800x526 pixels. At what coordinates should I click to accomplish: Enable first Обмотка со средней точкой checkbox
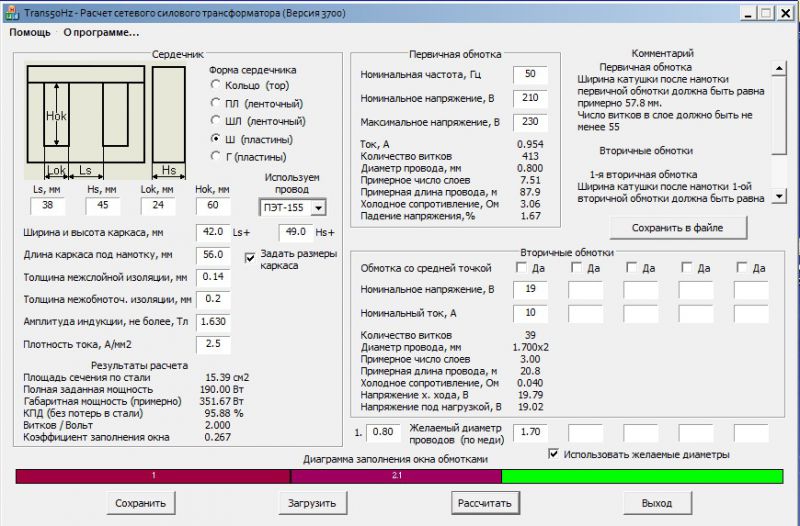pyautogui.click(x=521, y=268)
